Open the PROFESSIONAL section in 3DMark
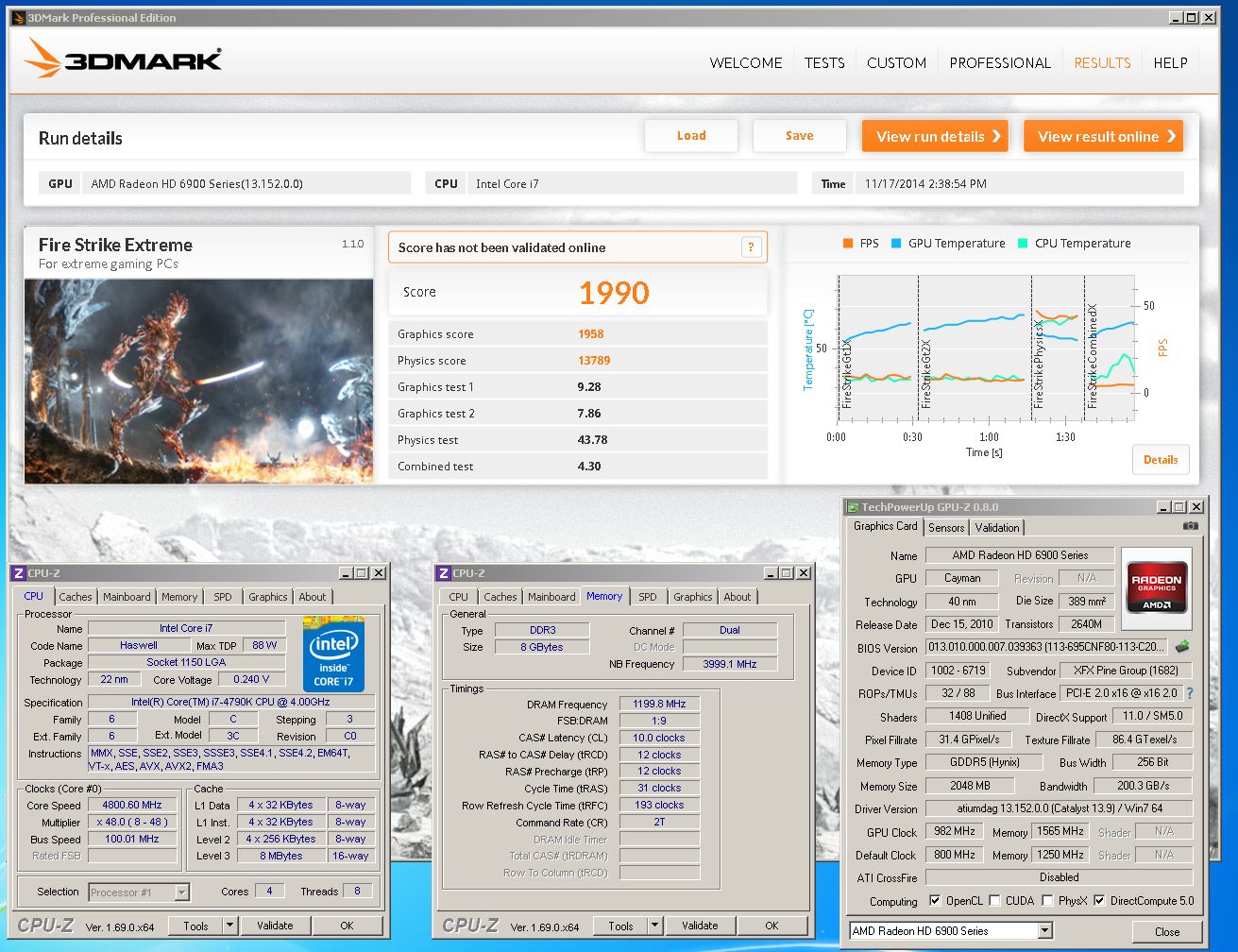Image resolution: width=1238 pixels, height=952 pixels. pyautogui.click(x=1000, y=63)
